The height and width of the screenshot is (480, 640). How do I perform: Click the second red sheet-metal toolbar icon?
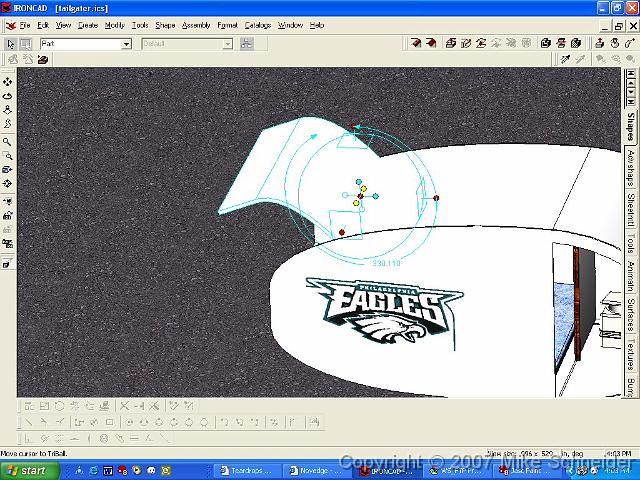click(x=431, y=43)
